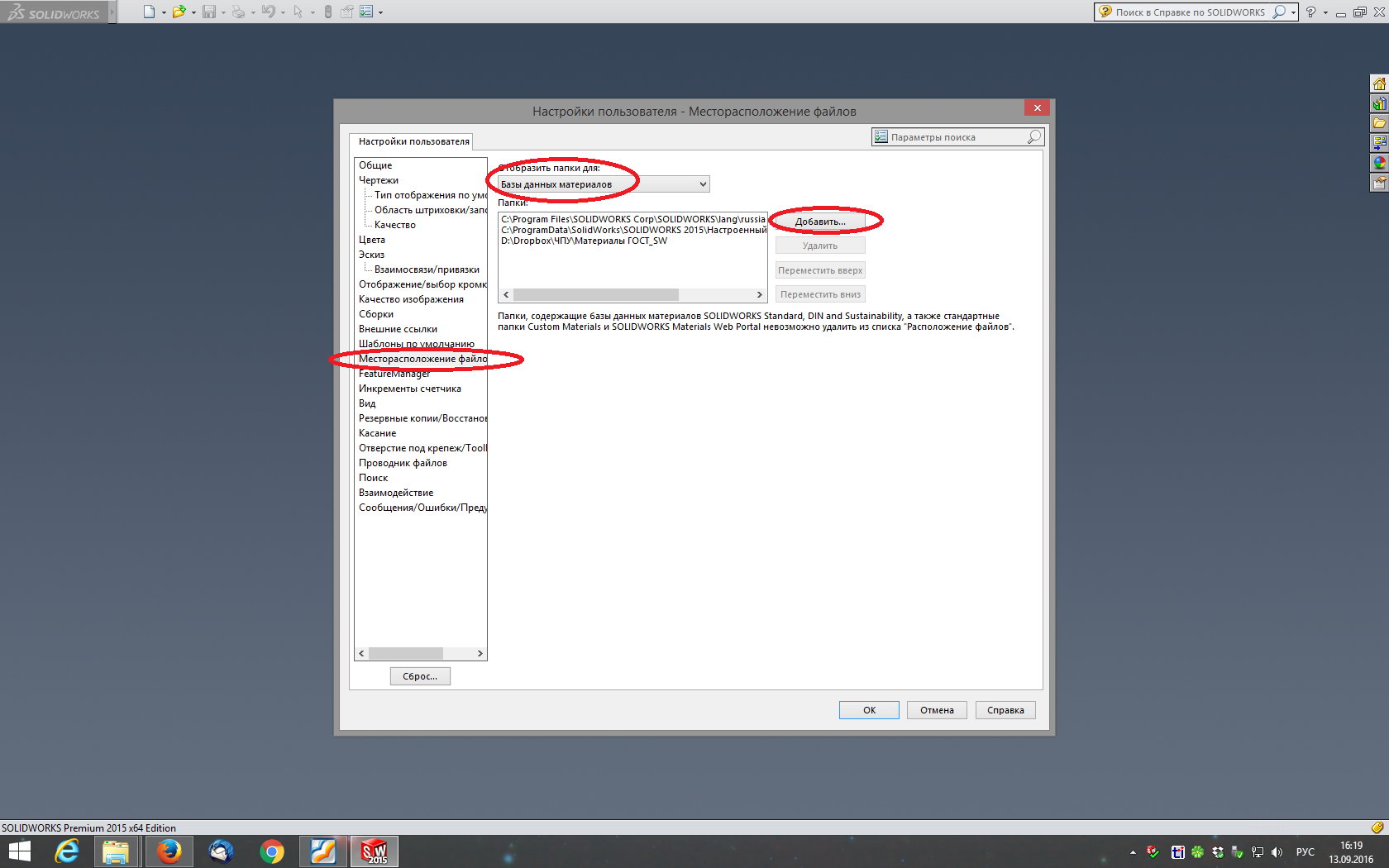The image size is (1389, 868).
Task: Expand the Open file dropdown arrow
Action: pos(193,12)
